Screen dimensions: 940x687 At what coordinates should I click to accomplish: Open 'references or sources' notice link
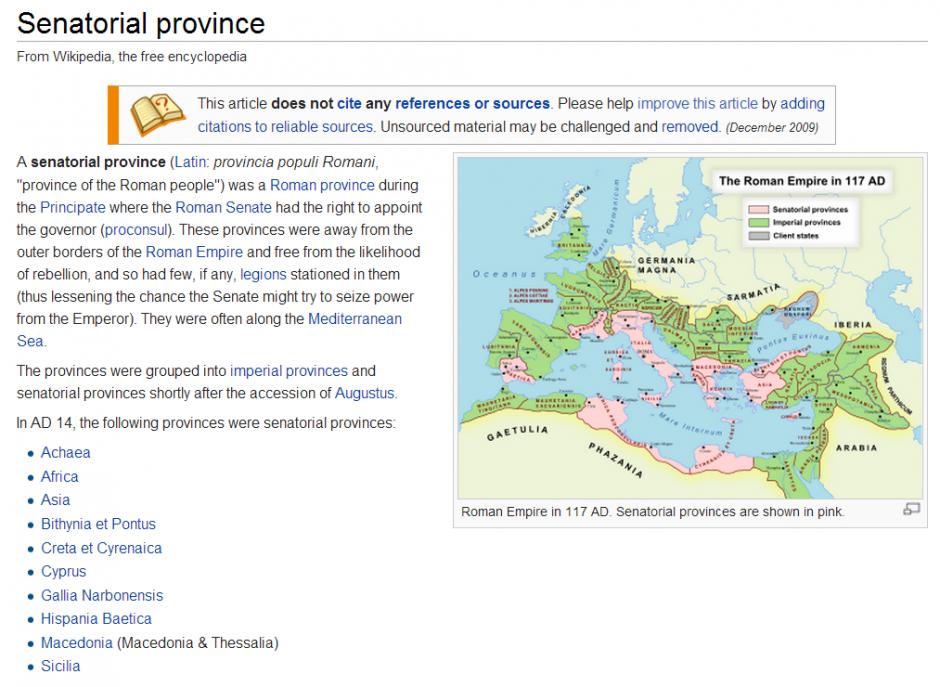tap(472, 104)
